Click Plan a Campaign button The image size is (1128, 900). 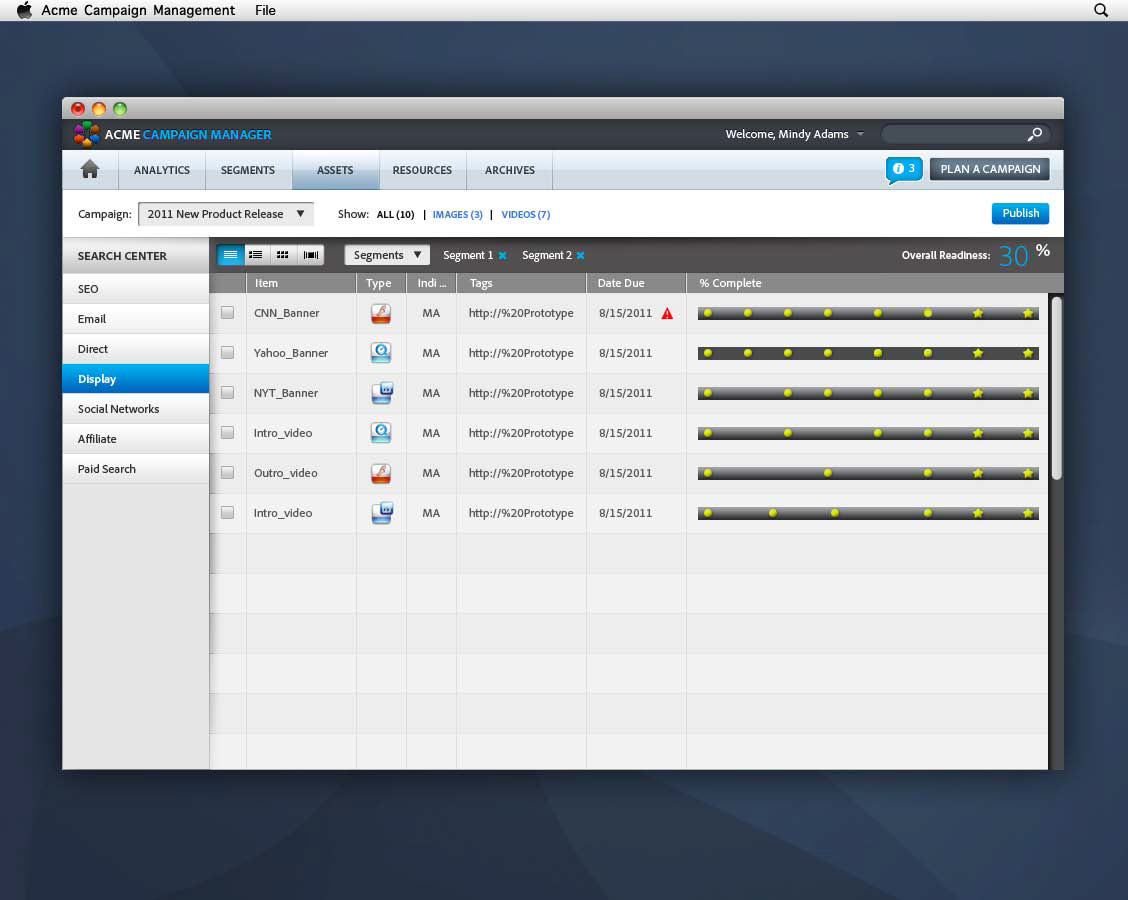point(990,169)
